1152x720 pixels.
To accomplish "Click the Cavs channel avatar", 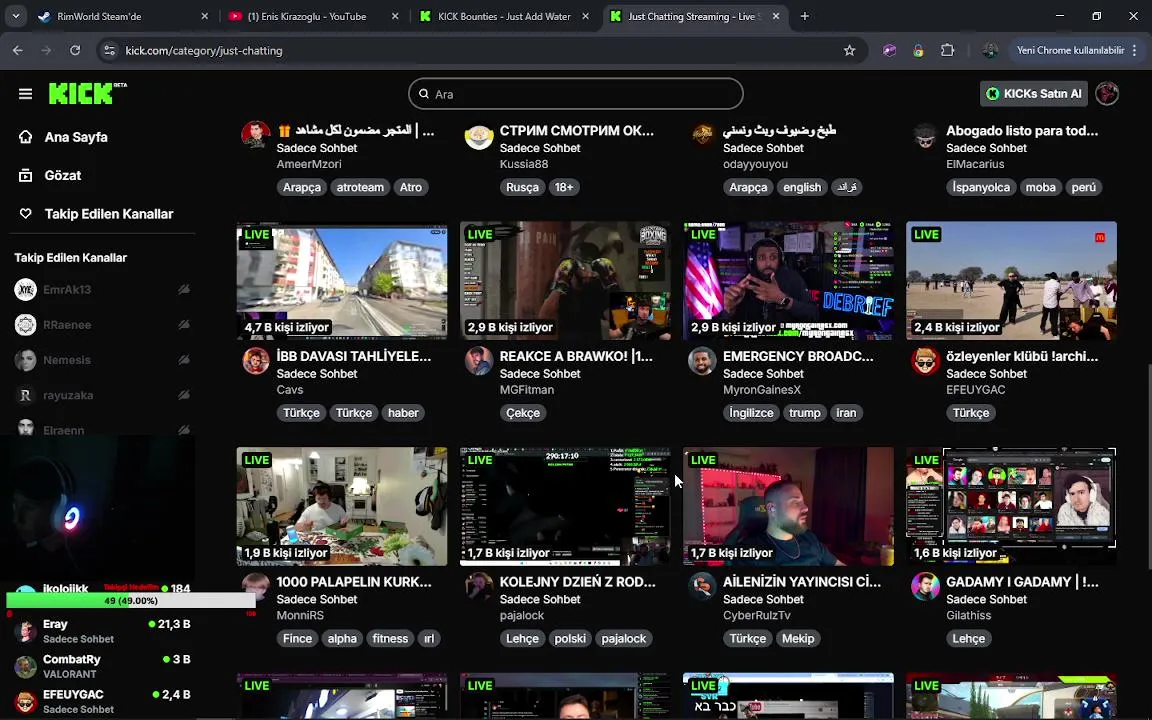I will [x=256, y=361].
